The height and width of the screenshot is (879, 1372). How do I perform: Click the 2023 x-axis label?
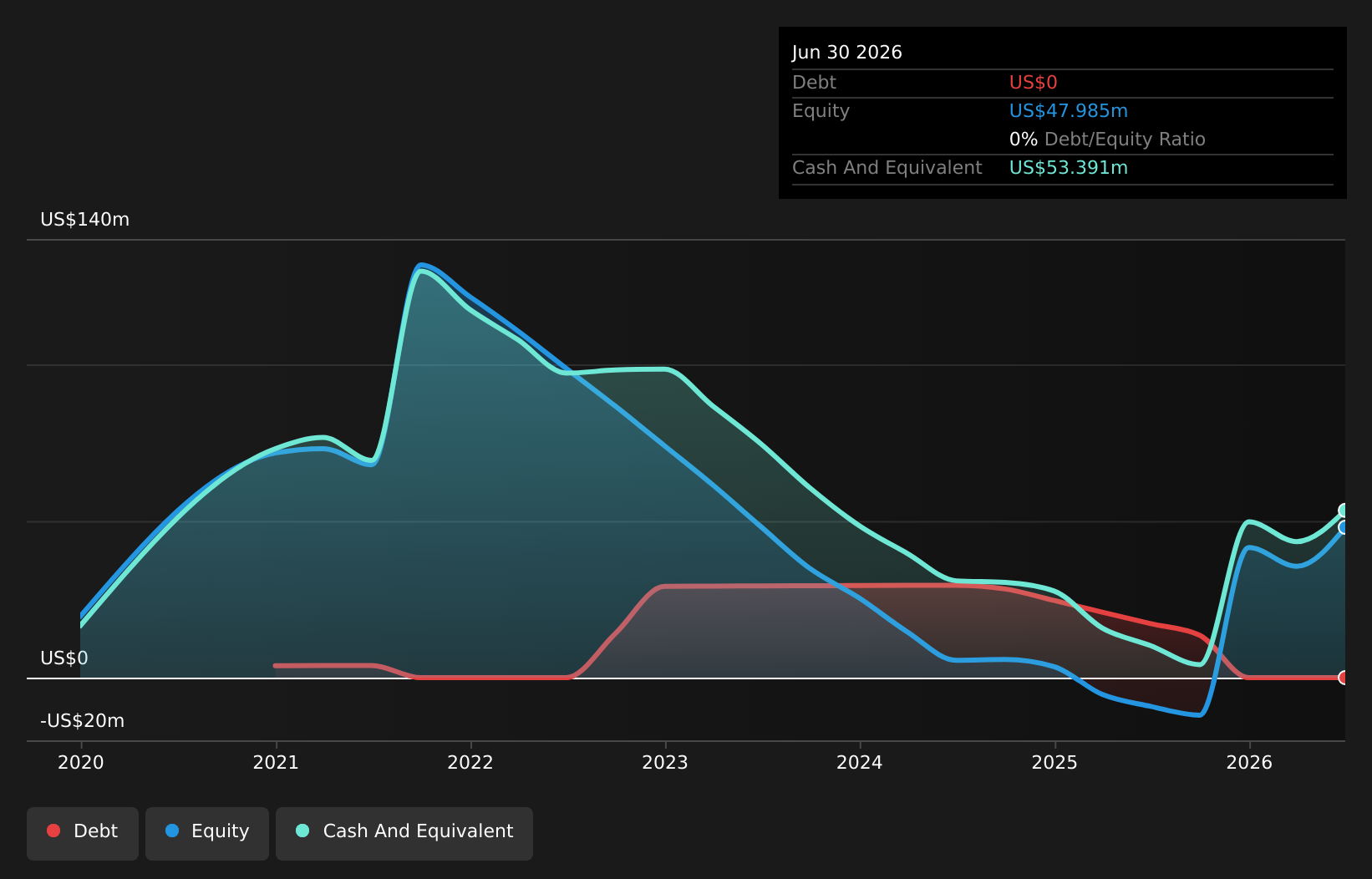pos(665,762)
